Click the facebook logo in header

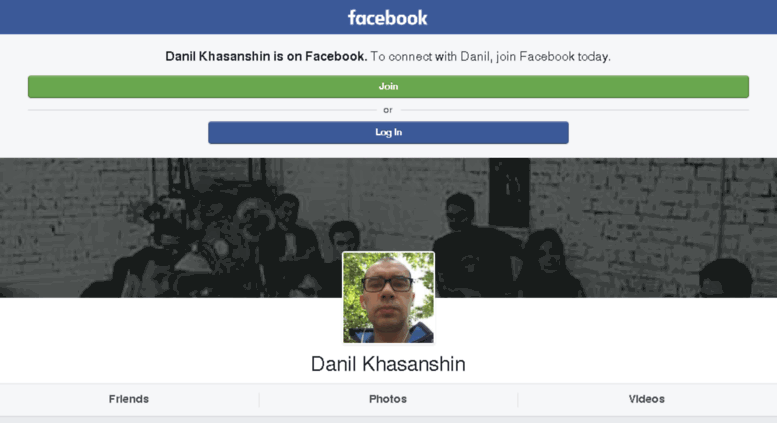point(388,18)
